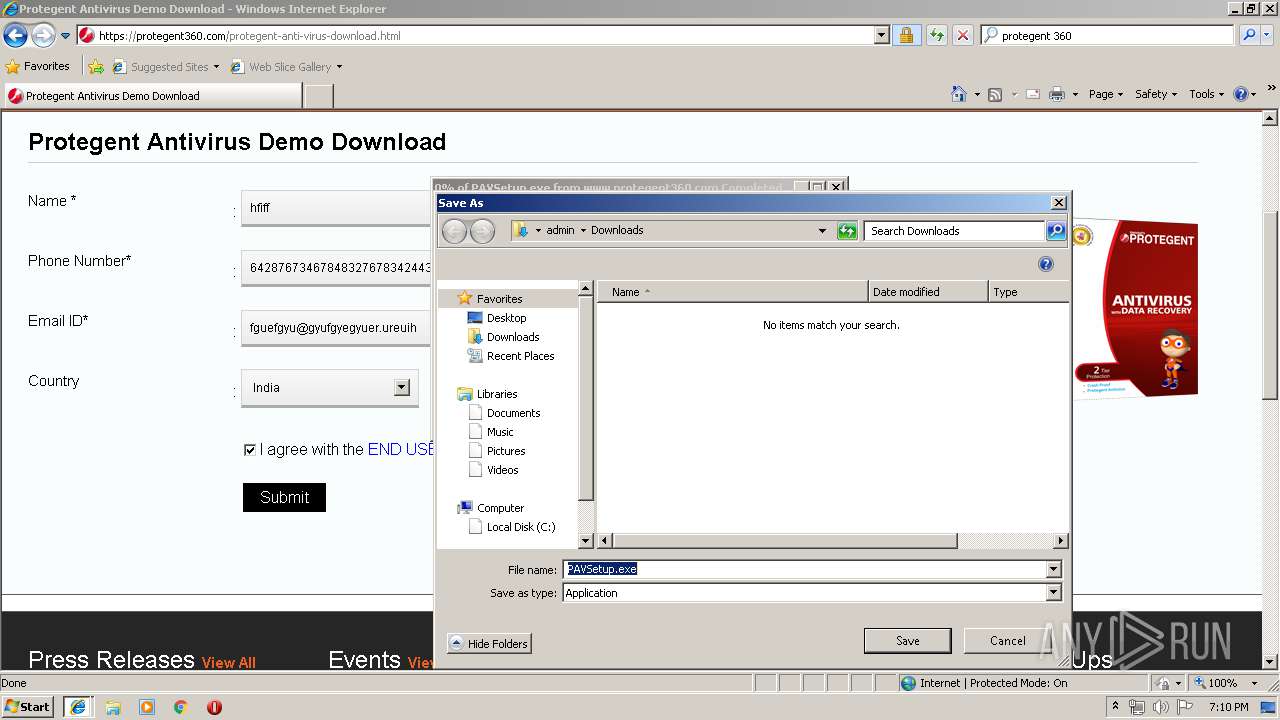
Task: Click the Help question mark in command bar
Action: coord(1241,94)
